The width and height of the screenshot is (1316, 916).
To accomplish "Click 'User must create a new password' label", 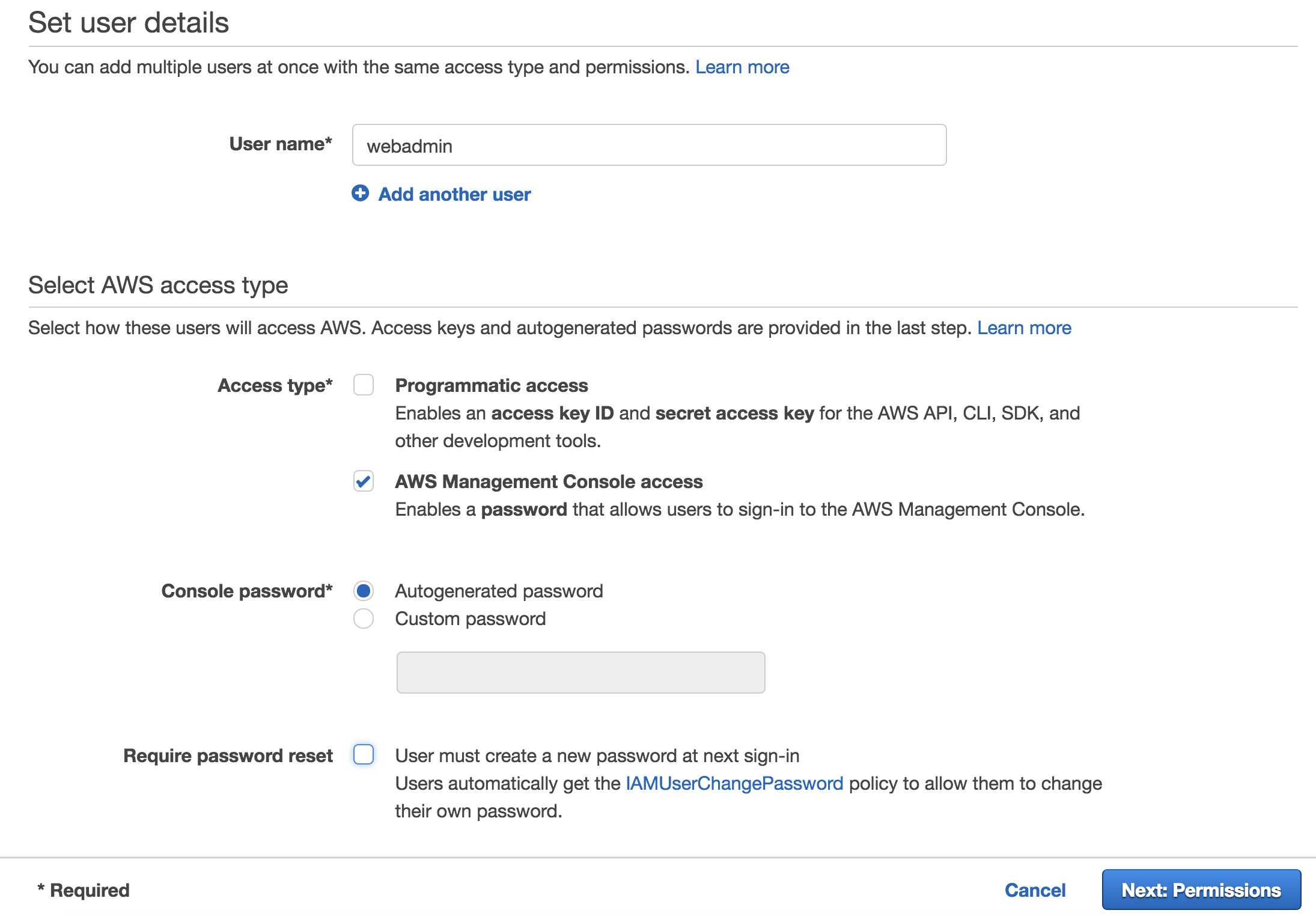I will 597,756.
